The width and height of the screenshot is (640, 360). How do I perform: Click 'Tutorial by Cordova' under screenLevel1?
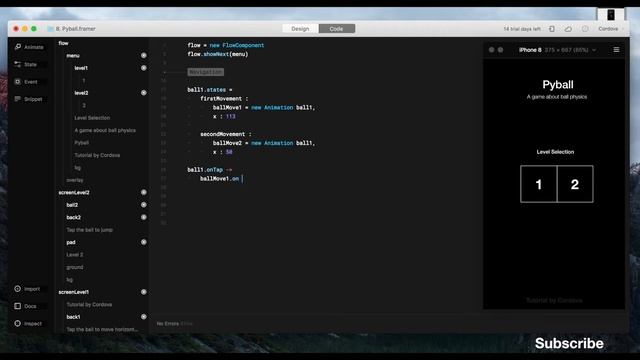point(89,304)
